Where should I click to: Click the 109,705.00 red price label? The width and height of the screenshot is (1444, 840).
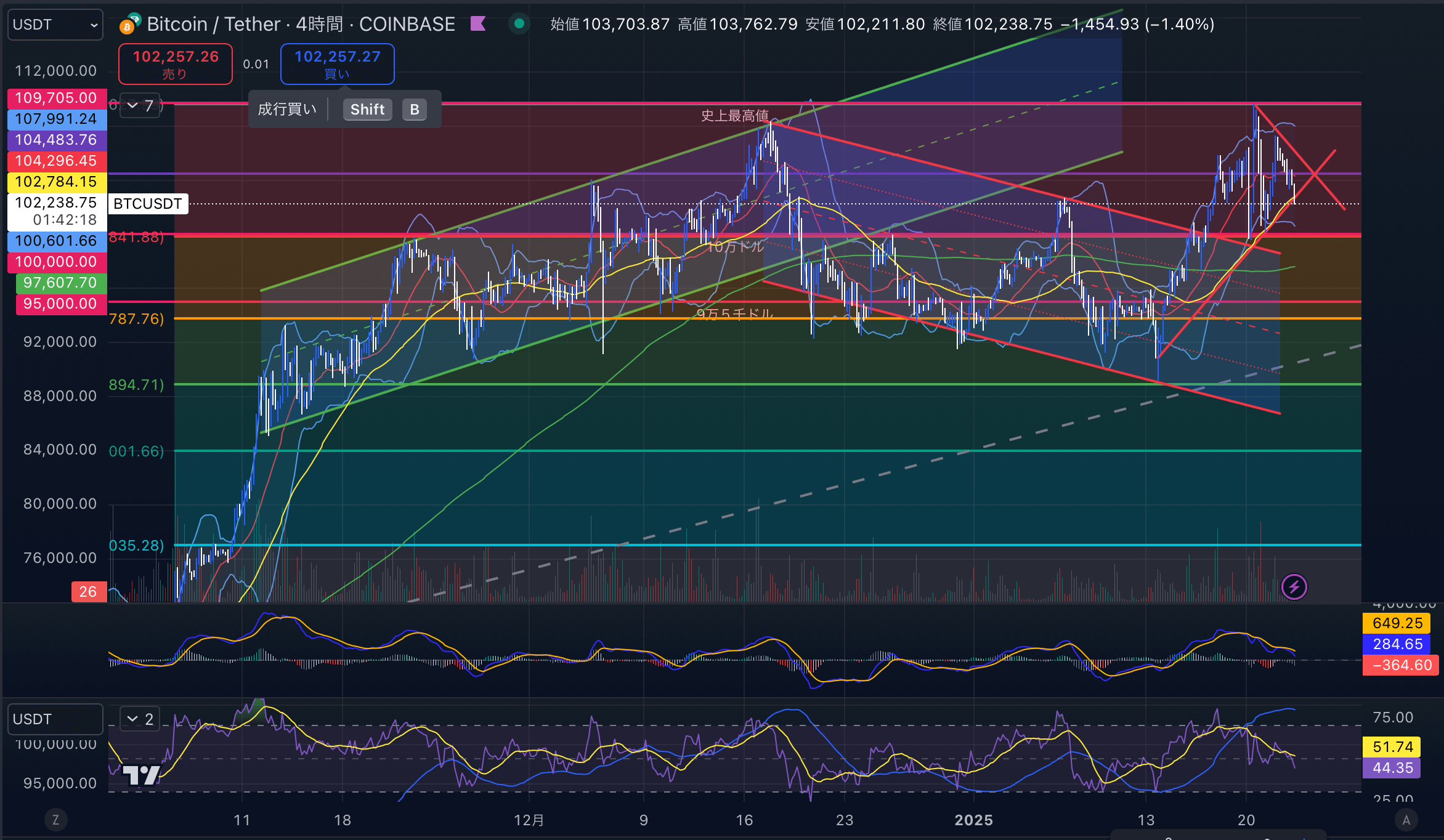click(57, 98)
